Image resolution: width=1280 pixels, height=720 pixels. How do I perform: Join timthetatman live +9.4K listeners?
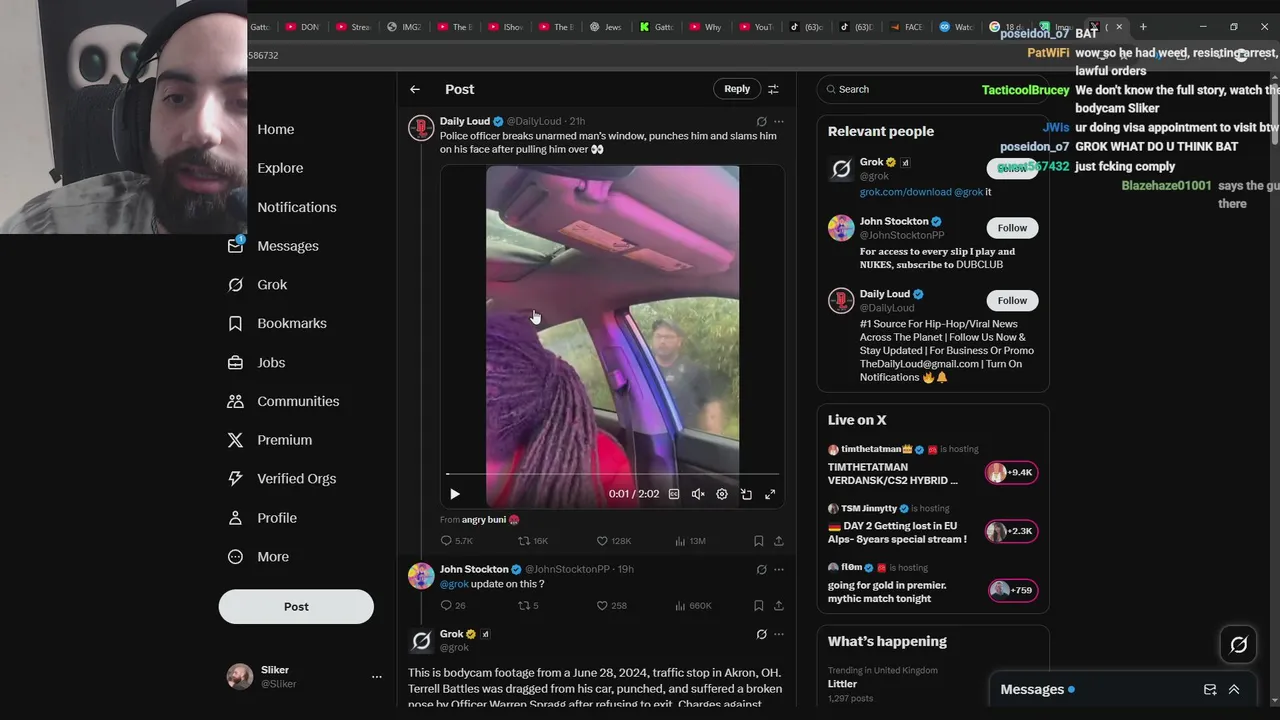pyautogui.click(x=1011, y=472)
